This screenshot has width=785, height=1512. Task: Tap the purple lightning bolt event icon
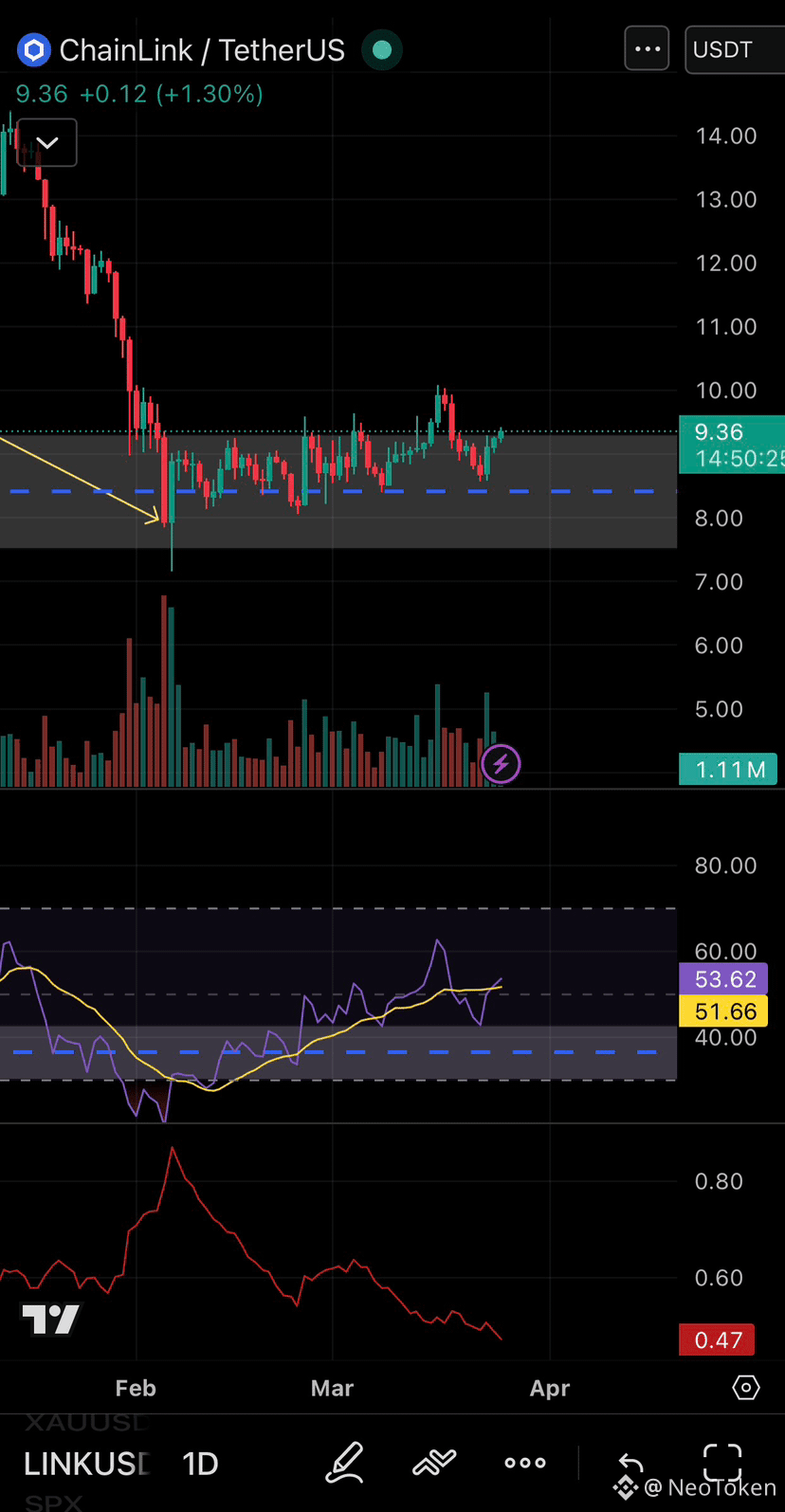(x=501, y=764)
